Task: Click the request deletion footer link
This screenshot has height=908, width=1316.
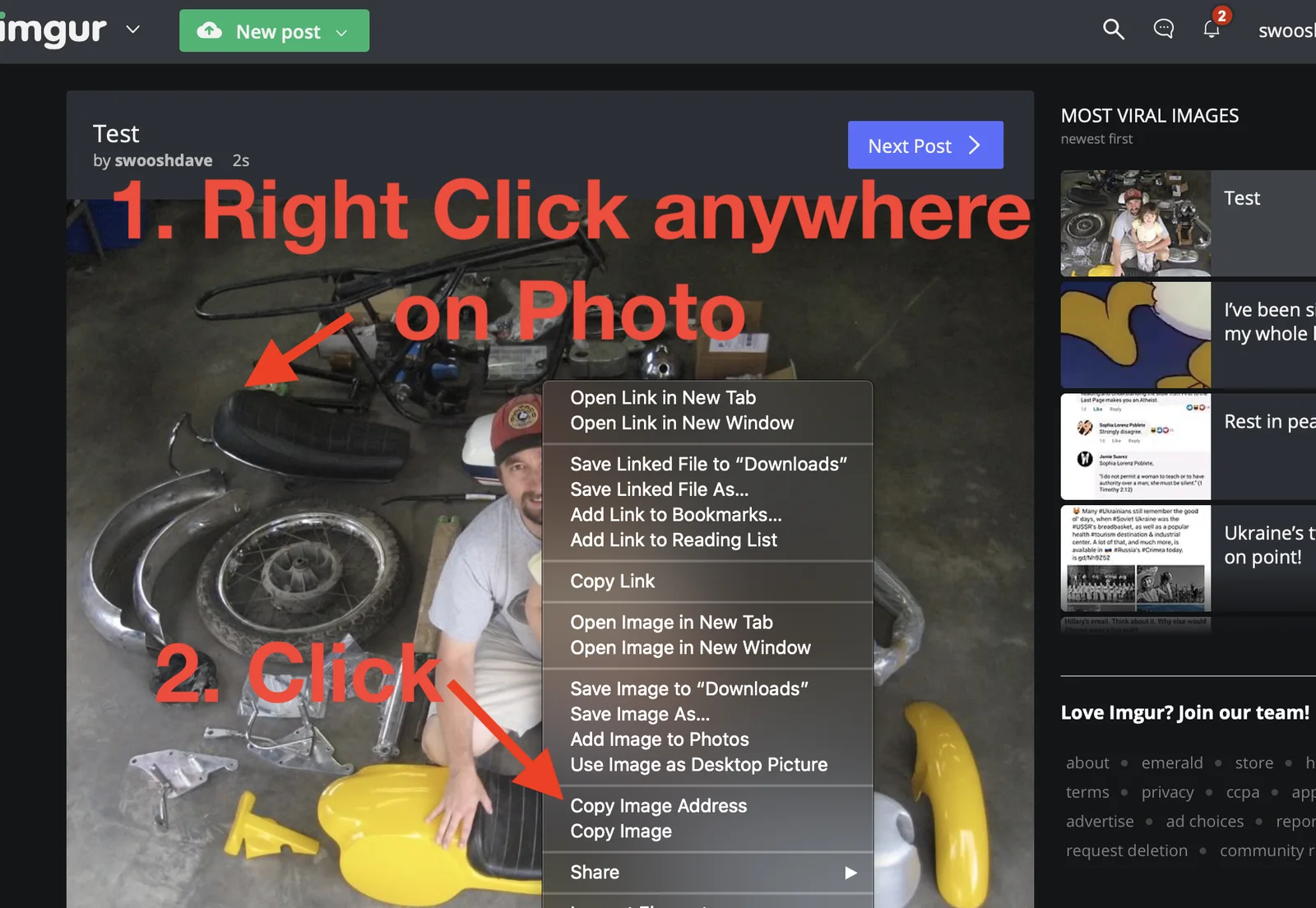Action: (x=1126, y=850)
